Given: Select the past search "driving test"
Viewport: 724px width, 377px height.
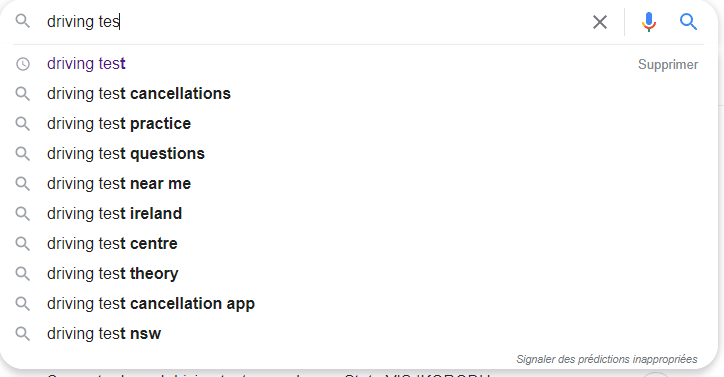Looking at the screenshot, I should pos(358,64).
